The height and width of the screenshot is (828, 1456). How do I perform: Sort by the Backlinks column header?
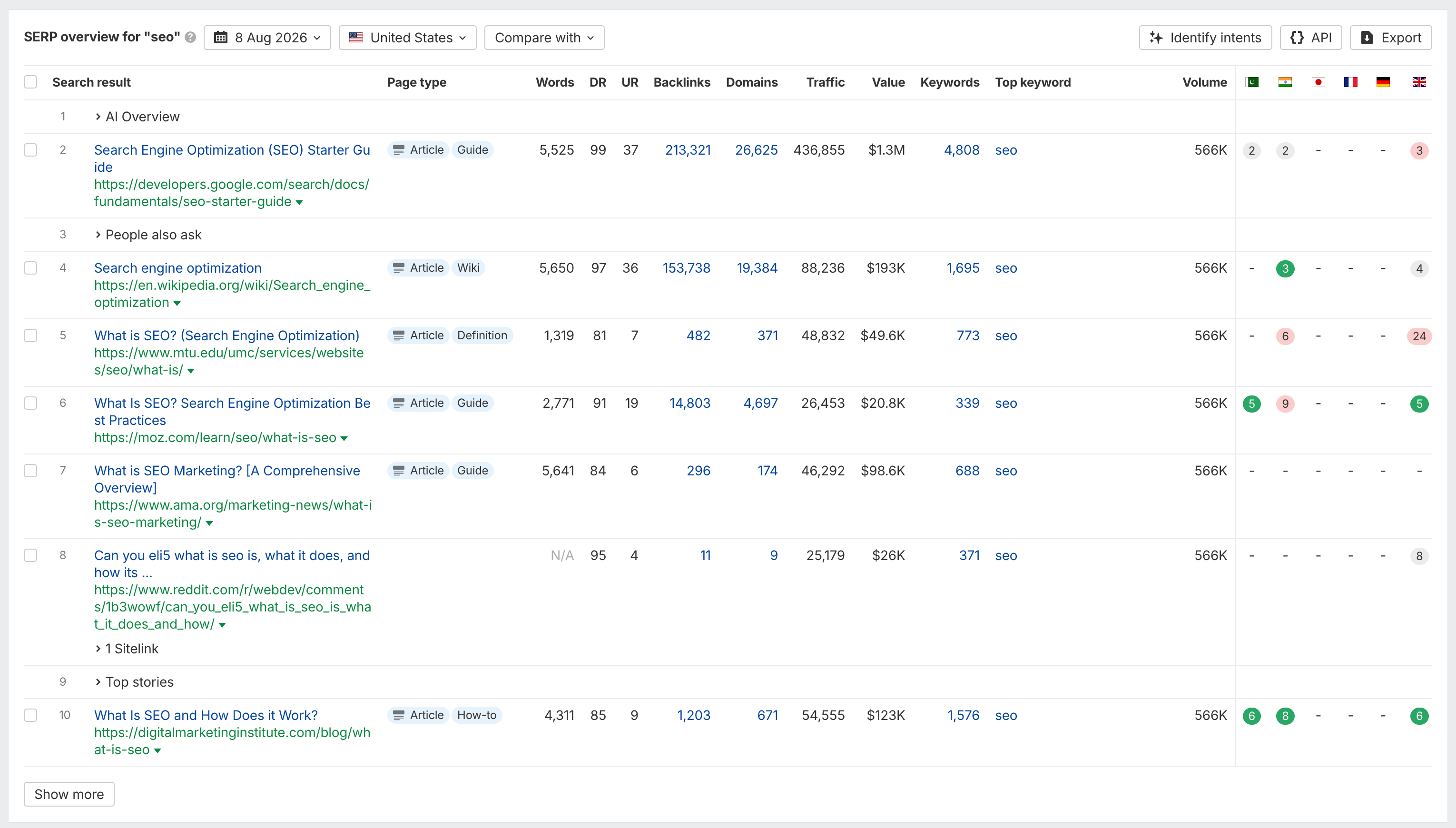click(682, 82)
